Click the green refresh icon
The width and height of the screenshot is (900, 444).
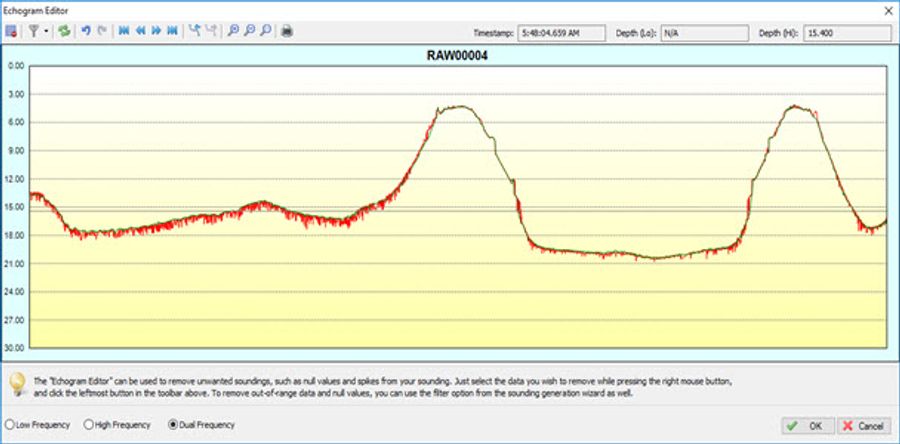pos(64,31)
